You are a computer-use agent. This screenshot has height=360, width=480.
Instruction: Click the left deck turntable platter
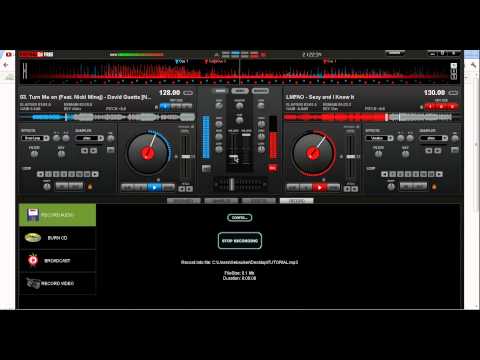(x=148, y=153)
